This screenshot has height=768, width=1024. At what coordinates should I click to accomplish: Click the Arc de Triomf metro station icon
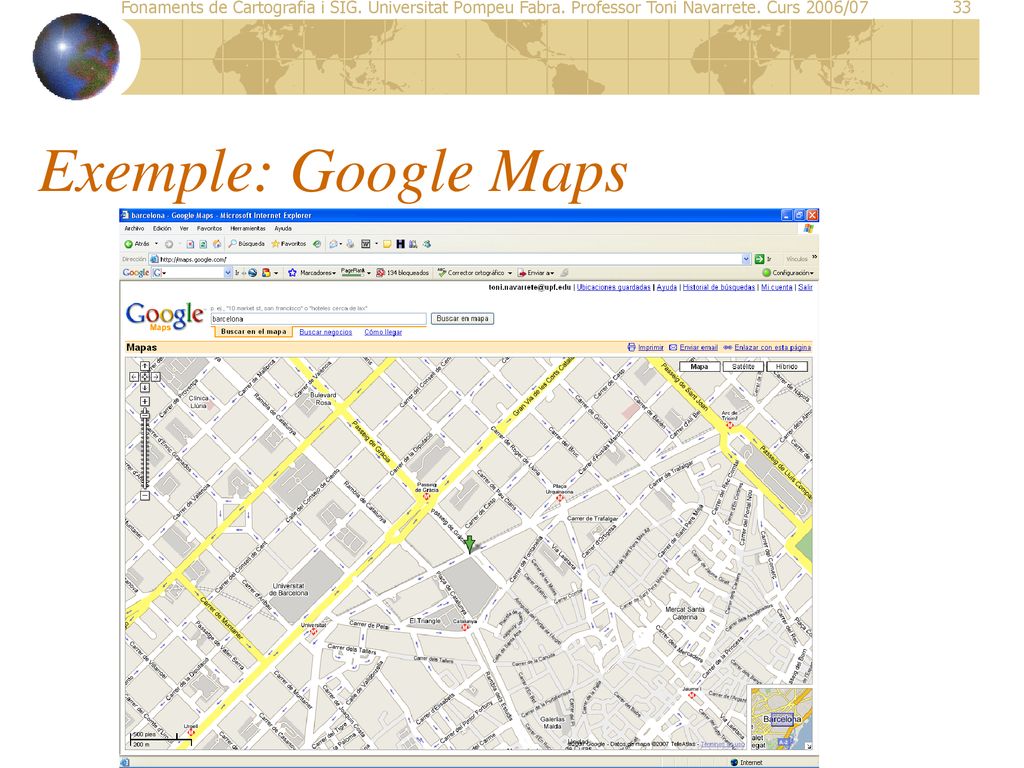tap(730, 425)
